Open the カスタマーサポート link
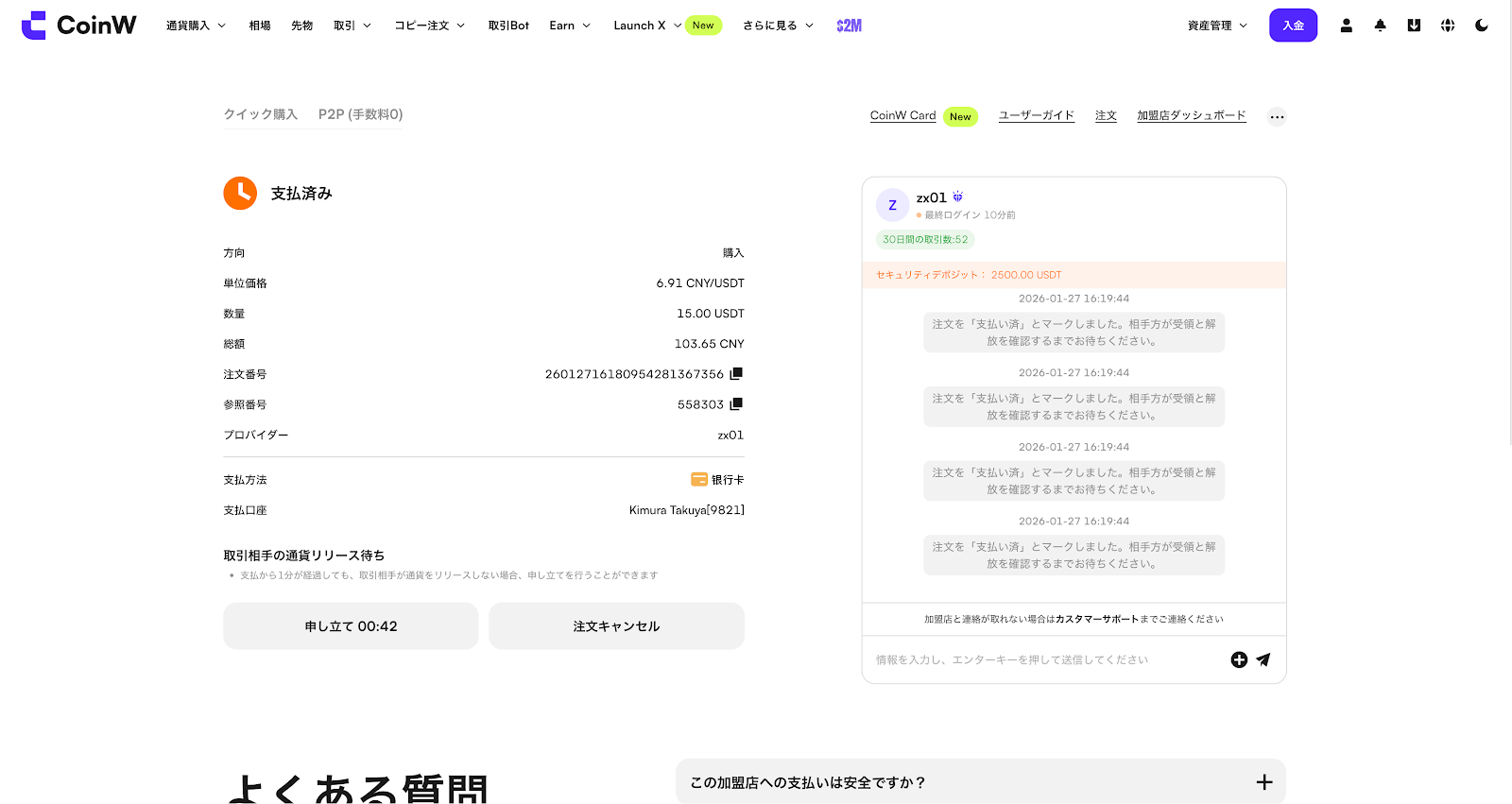Image resolution: width=1512 pixels, height=804 pixels. tap(1096, 620)
